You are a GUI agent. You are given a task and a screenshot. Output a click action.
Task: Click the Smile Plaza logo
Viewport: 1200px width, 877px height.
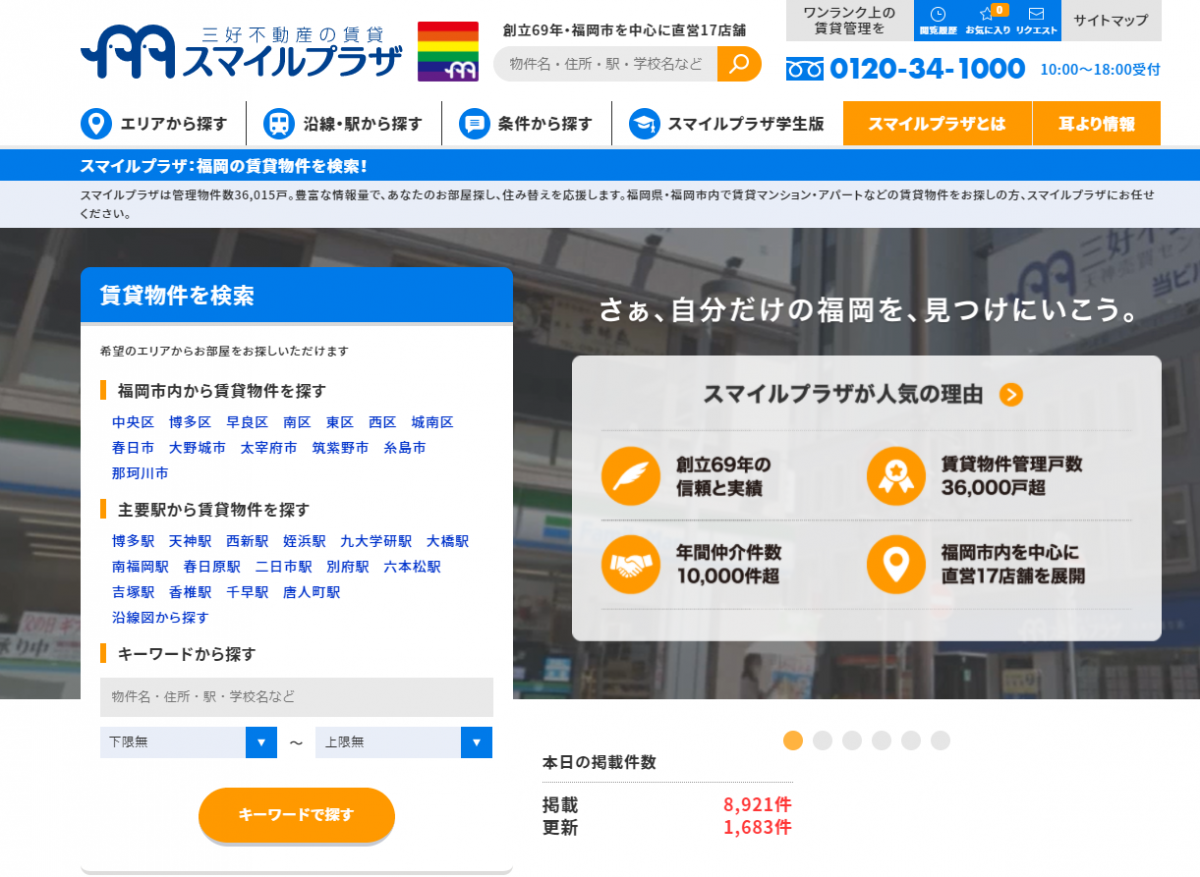click(242, 51)
